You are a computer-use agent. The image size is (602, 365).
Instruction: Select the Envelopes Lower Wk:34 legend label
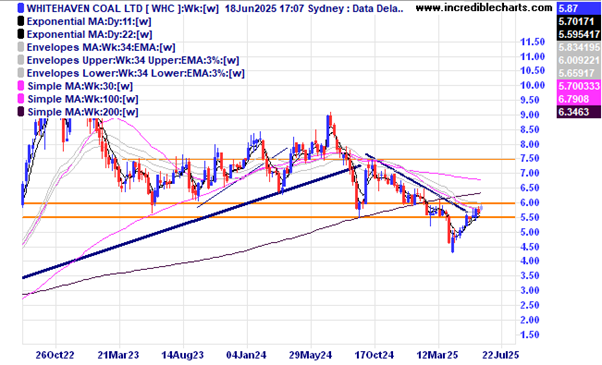(x=136, y=73)
